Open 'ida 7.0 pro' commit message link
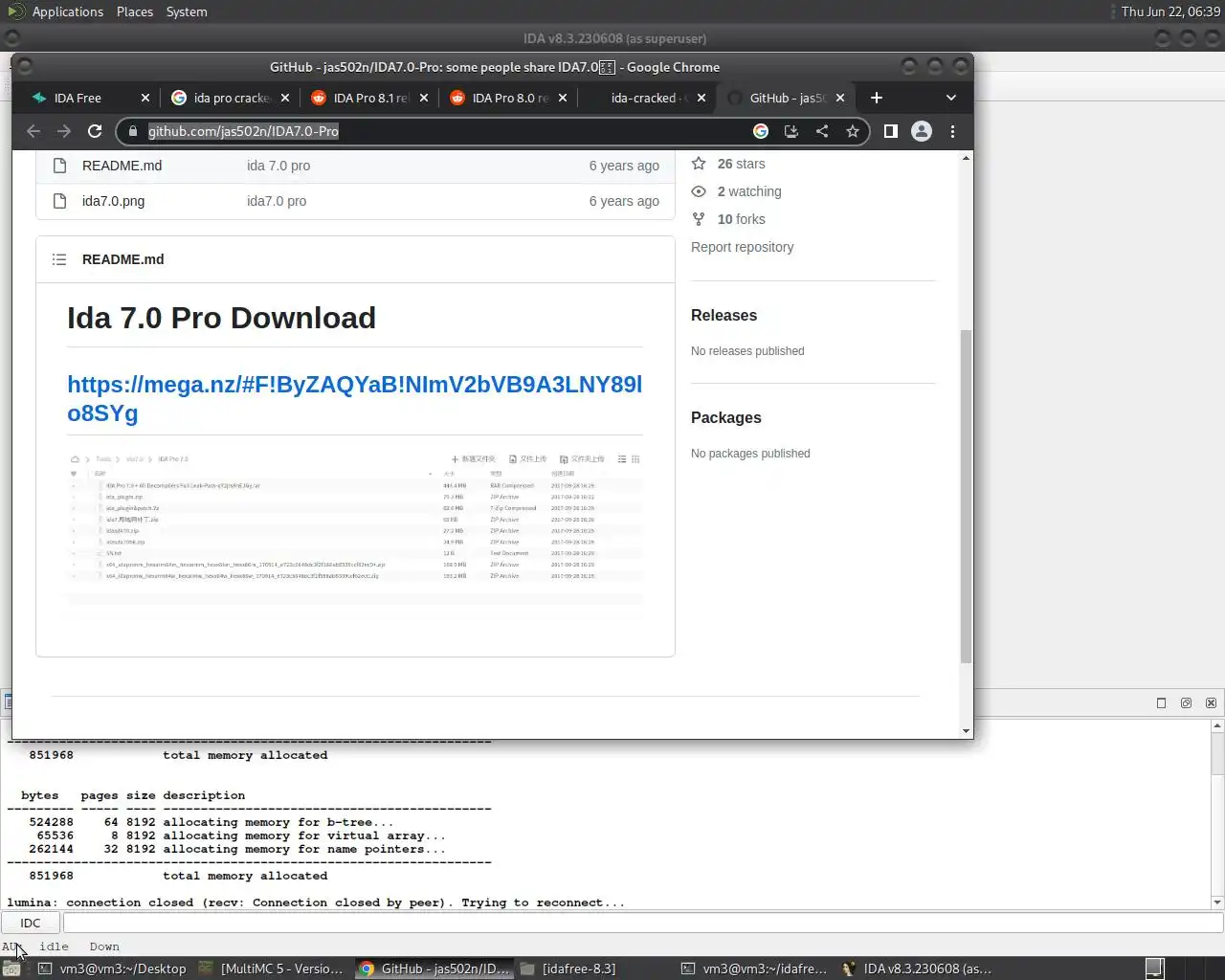The width and height of the screenshot is (1225, 980). pos(278,166)
